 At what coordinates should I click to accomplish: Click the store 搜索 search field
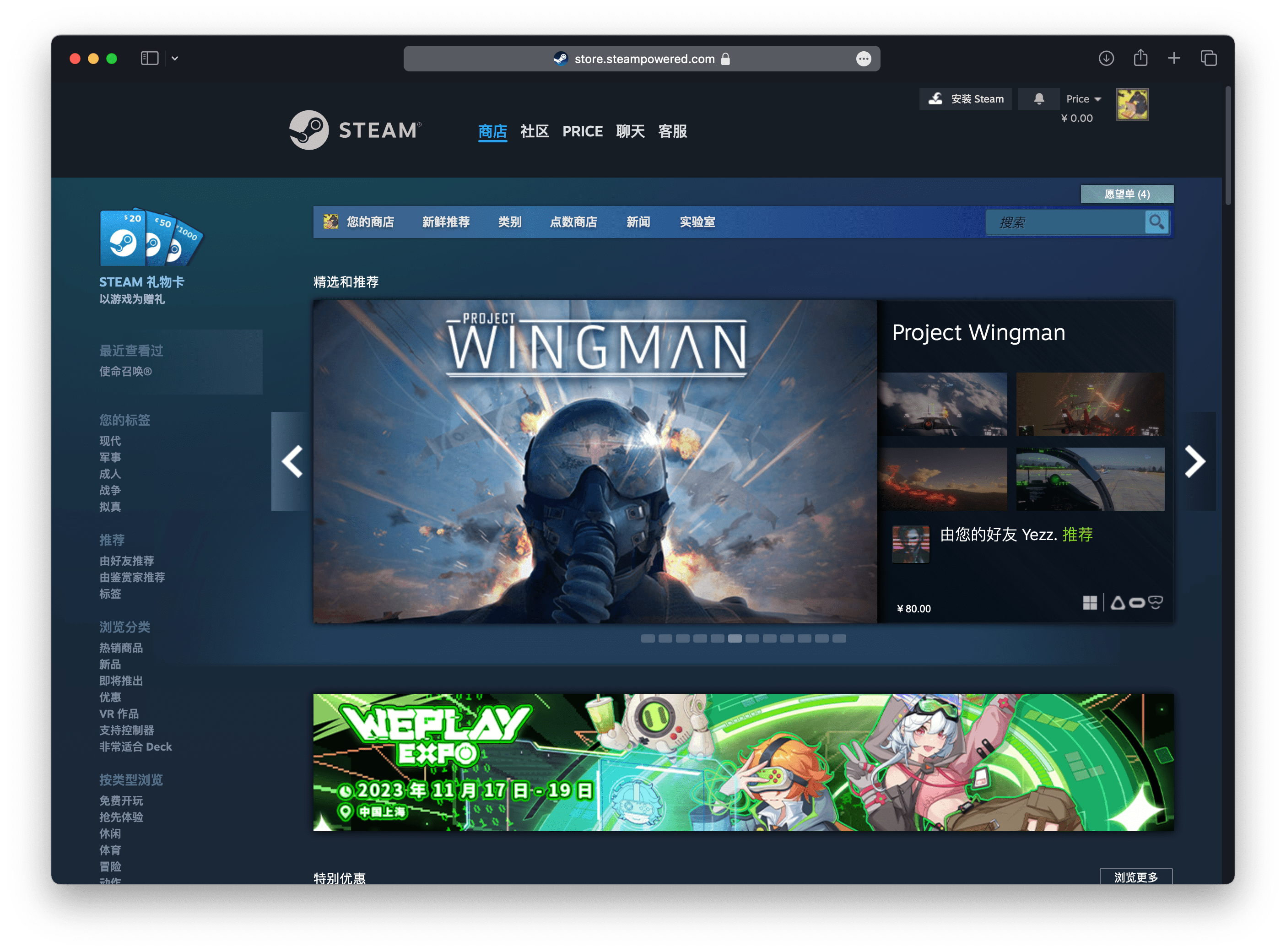pyautogui.click(x=1065, y=222)
